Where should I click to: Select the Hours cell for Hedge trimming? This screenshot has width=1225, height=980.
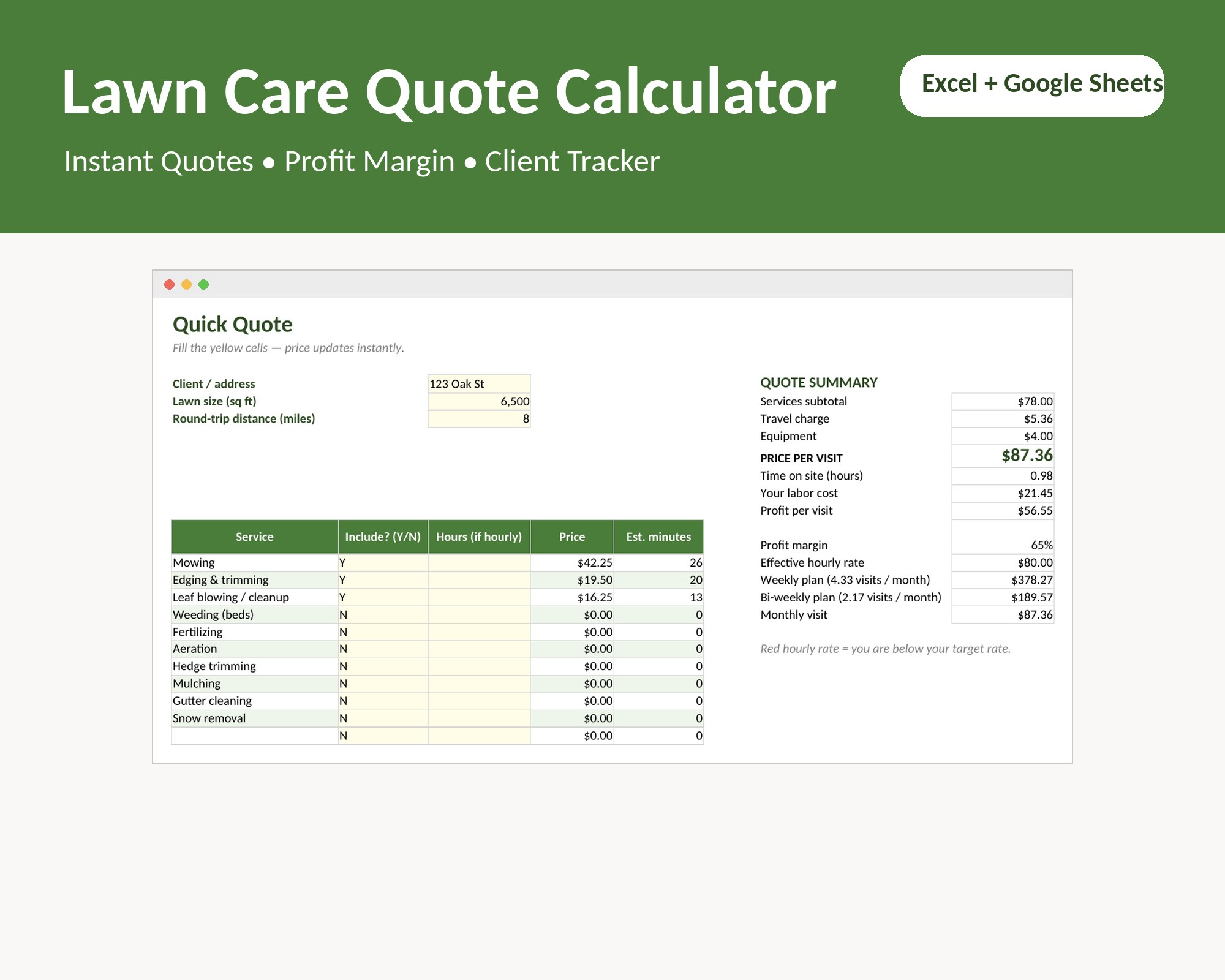click(x=479, y=666)
